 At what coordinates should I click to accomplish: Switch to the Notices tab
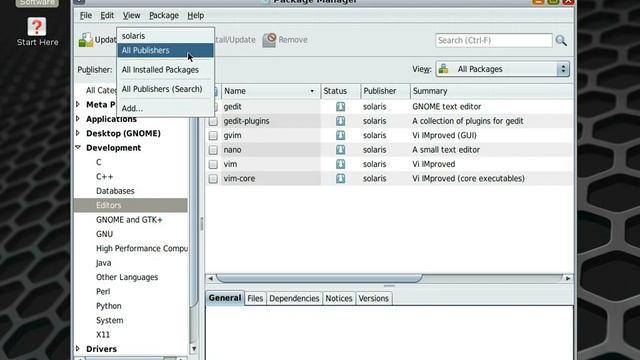[x=339, y=298]
